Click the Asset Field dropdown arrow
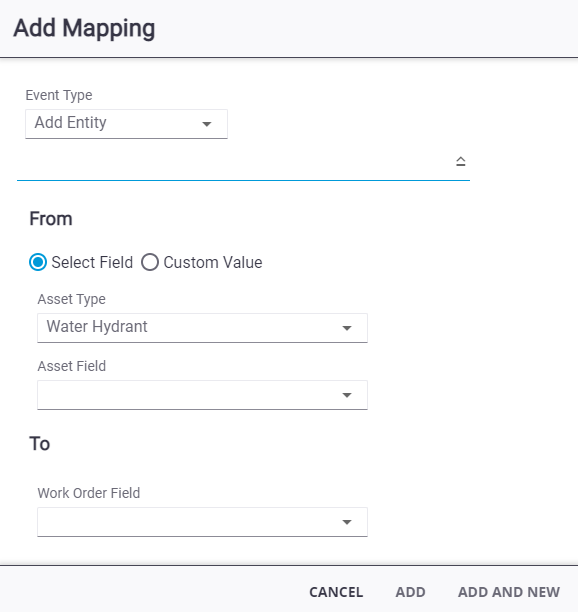 click(x=347, y=395)
